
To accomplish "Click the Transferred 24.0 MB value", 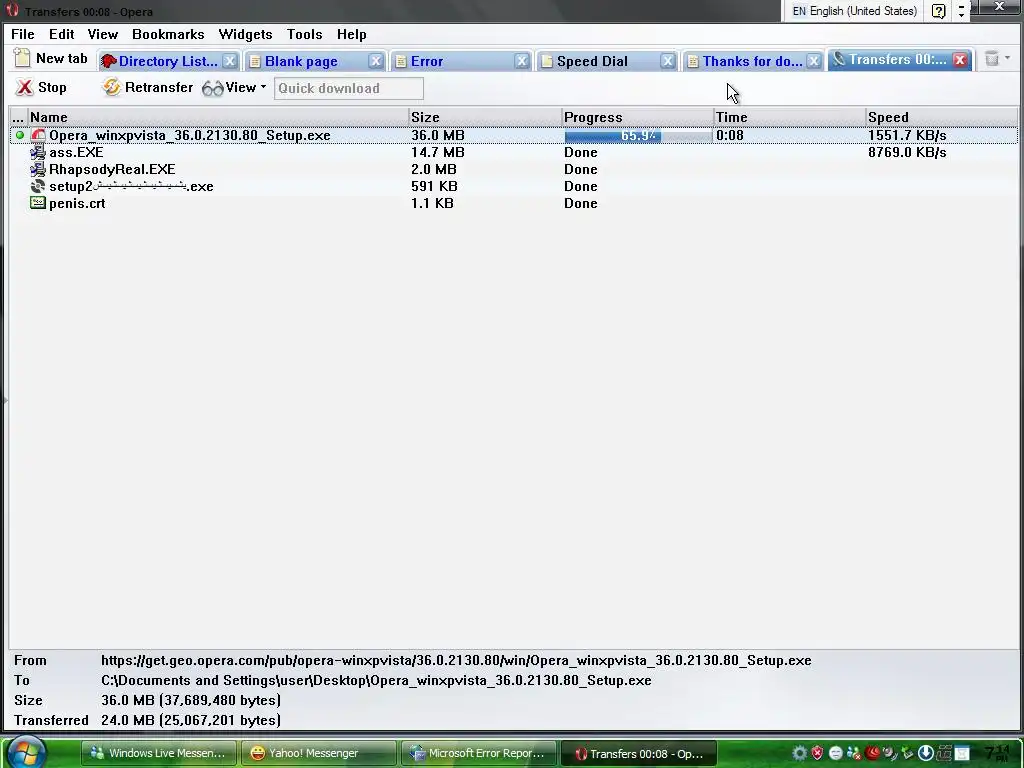I will [x=191, y=720].
